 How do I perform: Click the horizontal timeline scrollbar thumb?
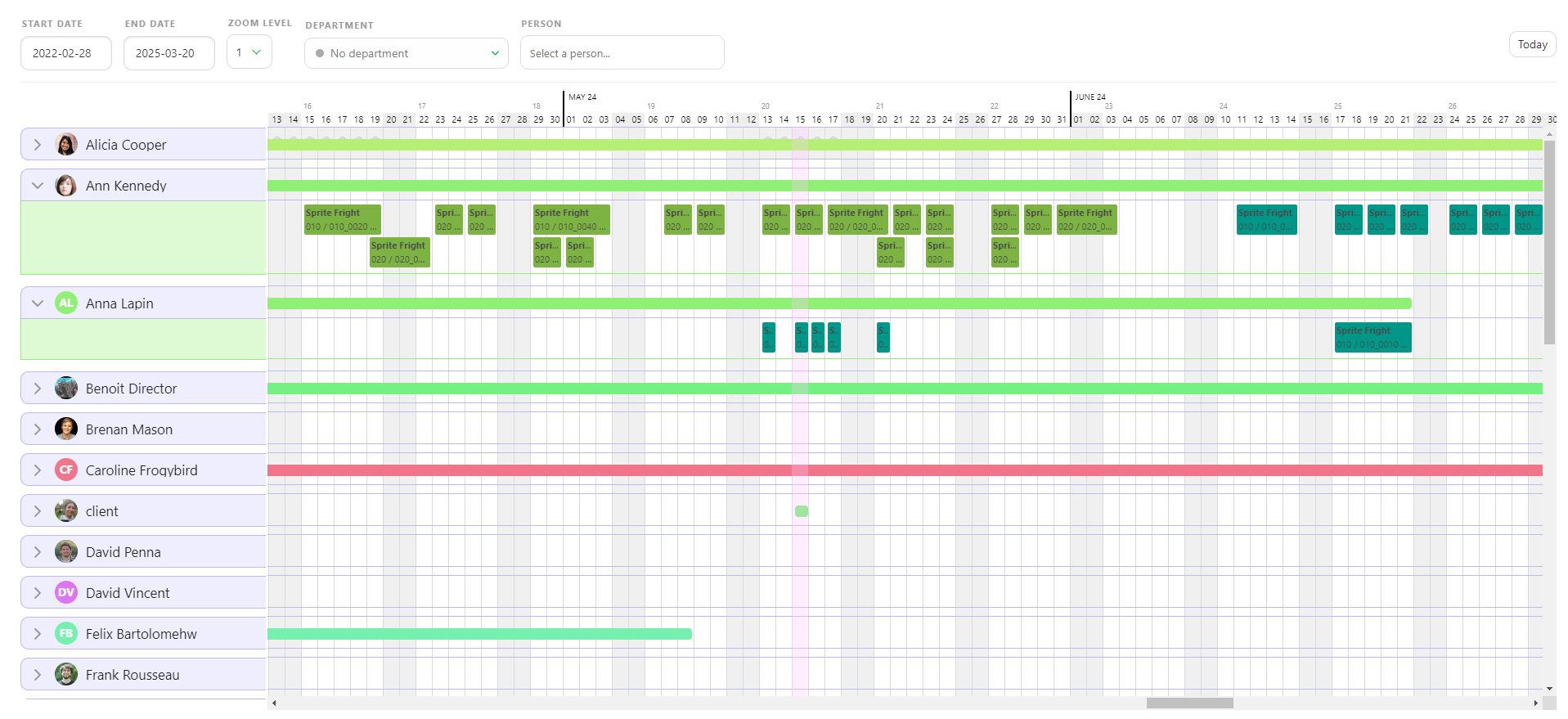(1189, 703)
